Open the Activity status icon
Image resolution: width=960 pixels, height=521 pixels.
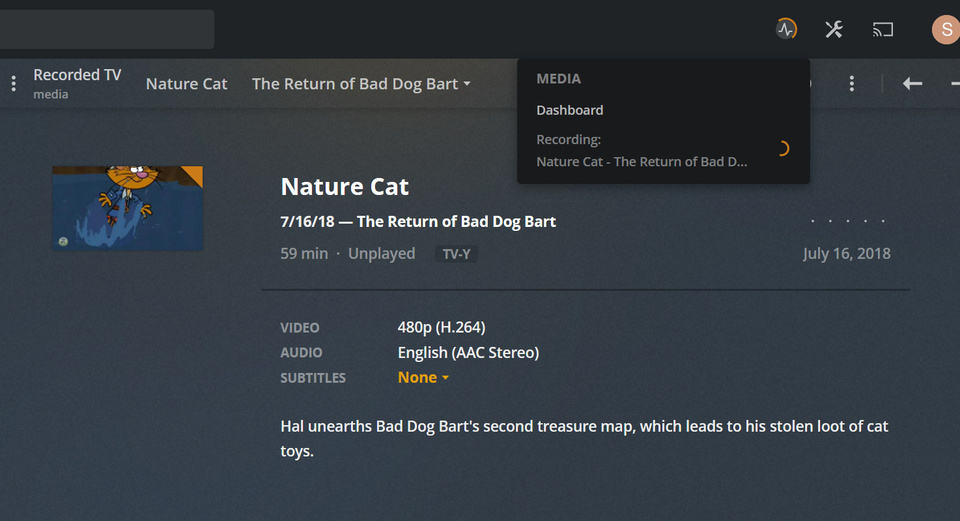(787, 29)
